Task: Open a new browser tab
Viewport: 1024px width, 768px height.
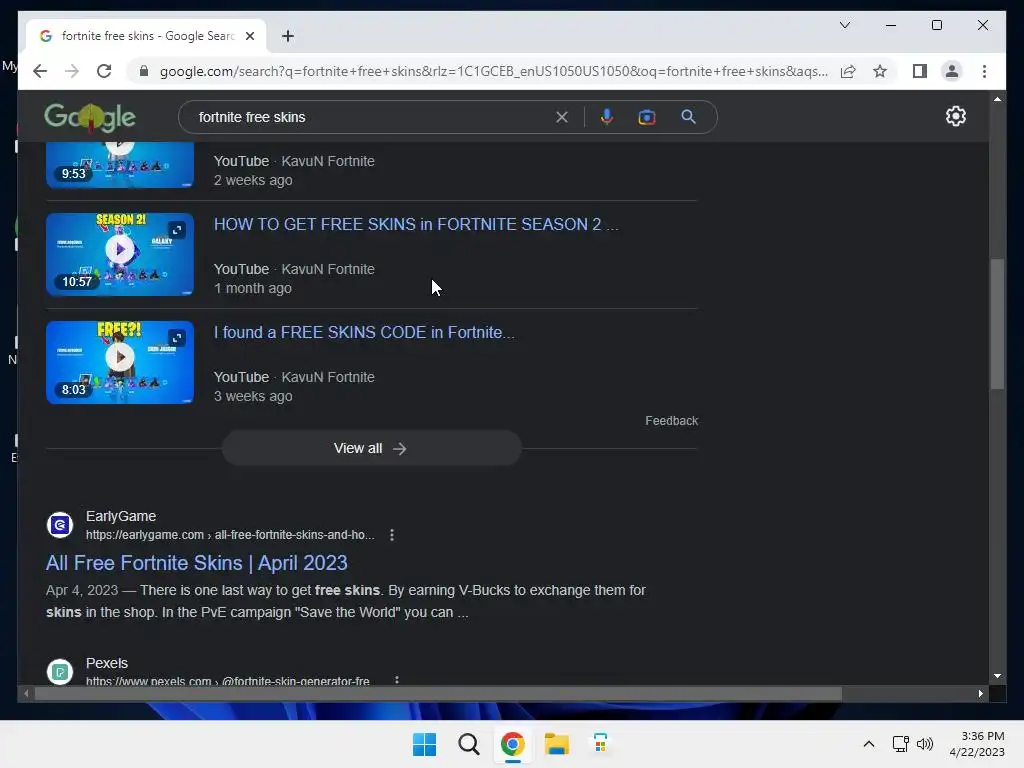Action: pos(287,36)
